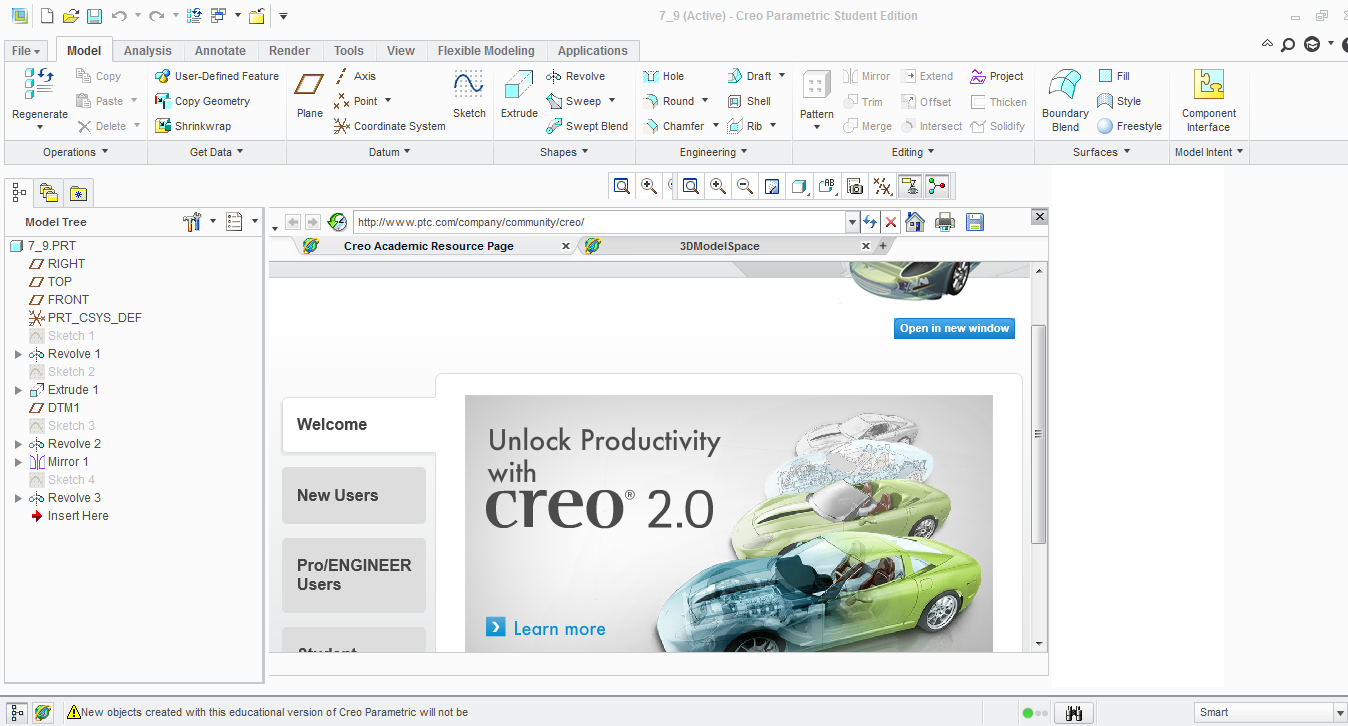Open the Find binoculars icon in status bar
This screenshot has height=726, width=1348.
(x=1075, y=713)
